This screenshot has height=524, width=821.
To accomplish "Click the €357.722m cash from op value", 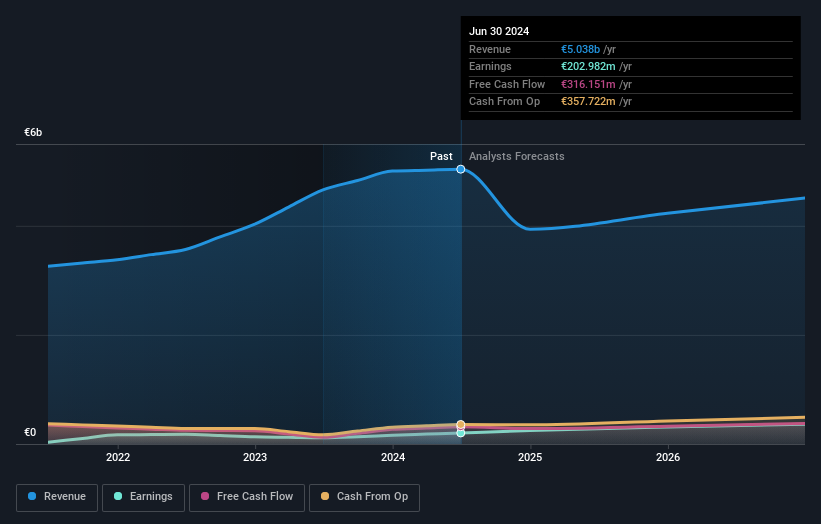I will pyautogui.click(x=588, y=102).
